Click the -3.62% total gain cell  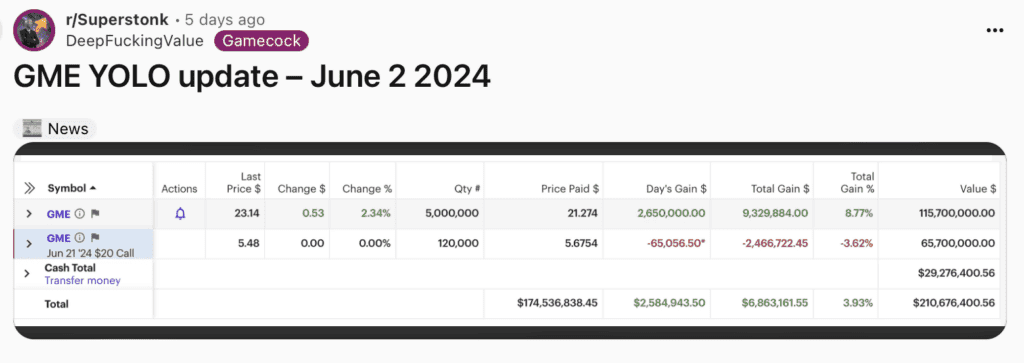[x=856, y=244]
